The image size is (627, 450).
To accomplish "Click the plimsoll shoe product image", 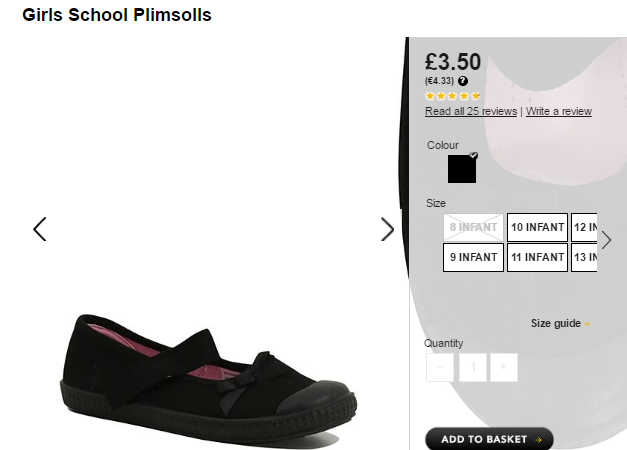I will click(209, 378).
